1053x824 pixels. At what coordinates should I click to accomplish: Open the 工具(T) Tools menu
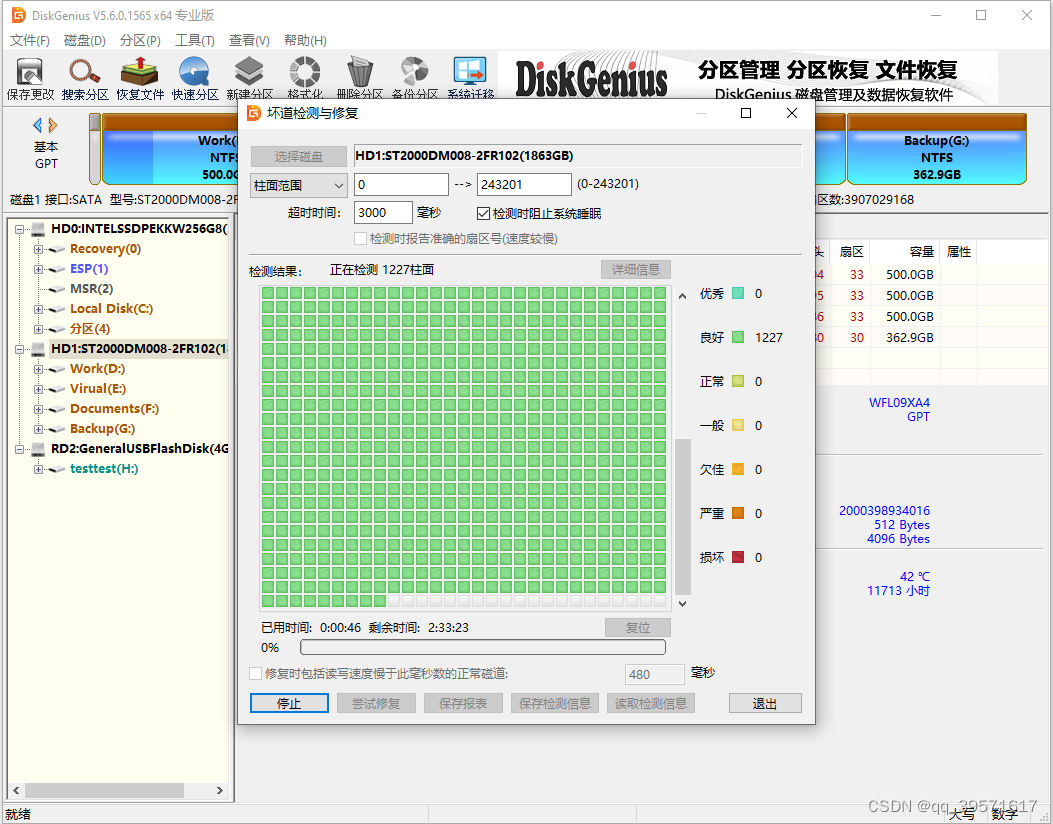click(x=195, y=40)
